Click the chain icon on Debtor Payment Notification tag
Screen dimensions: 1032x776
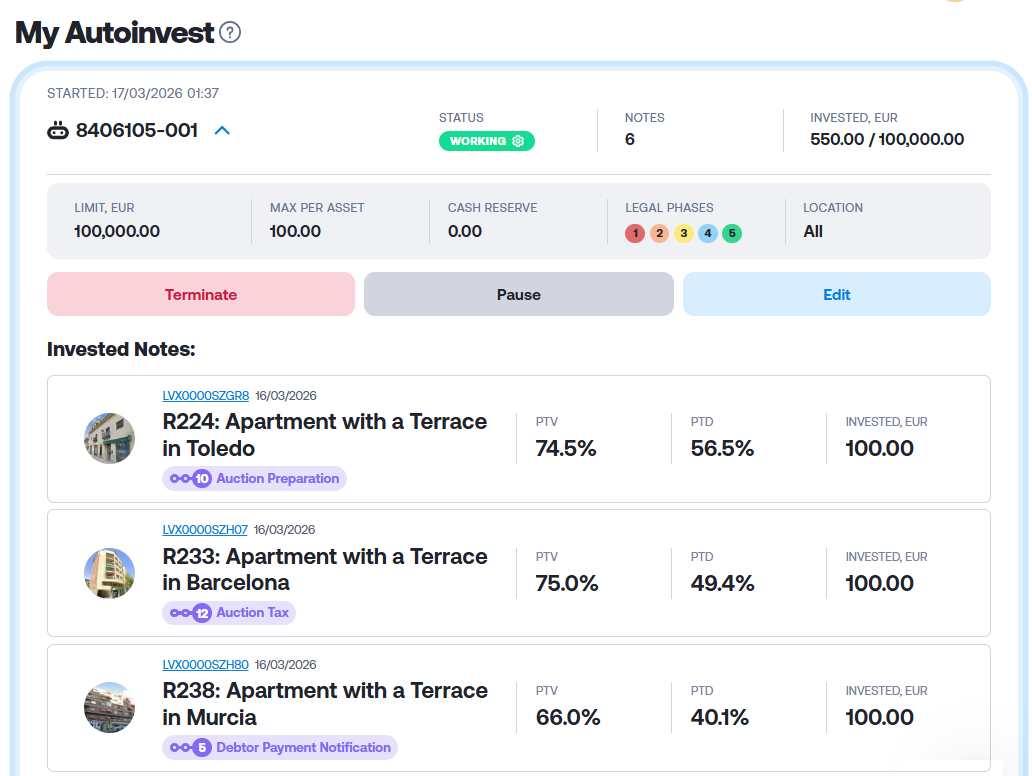180,747
